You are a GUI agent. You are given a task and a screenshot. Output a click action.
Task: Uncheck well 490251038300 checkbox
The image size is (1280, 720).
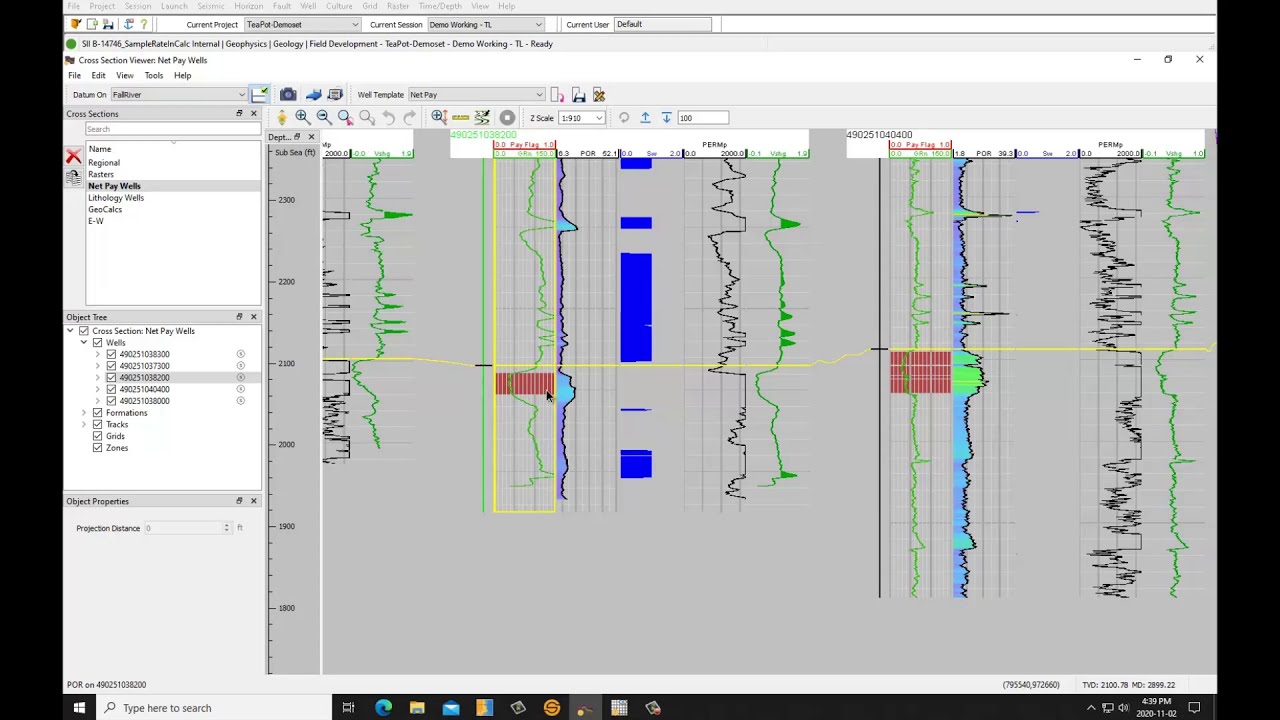(x=111, y=354)
